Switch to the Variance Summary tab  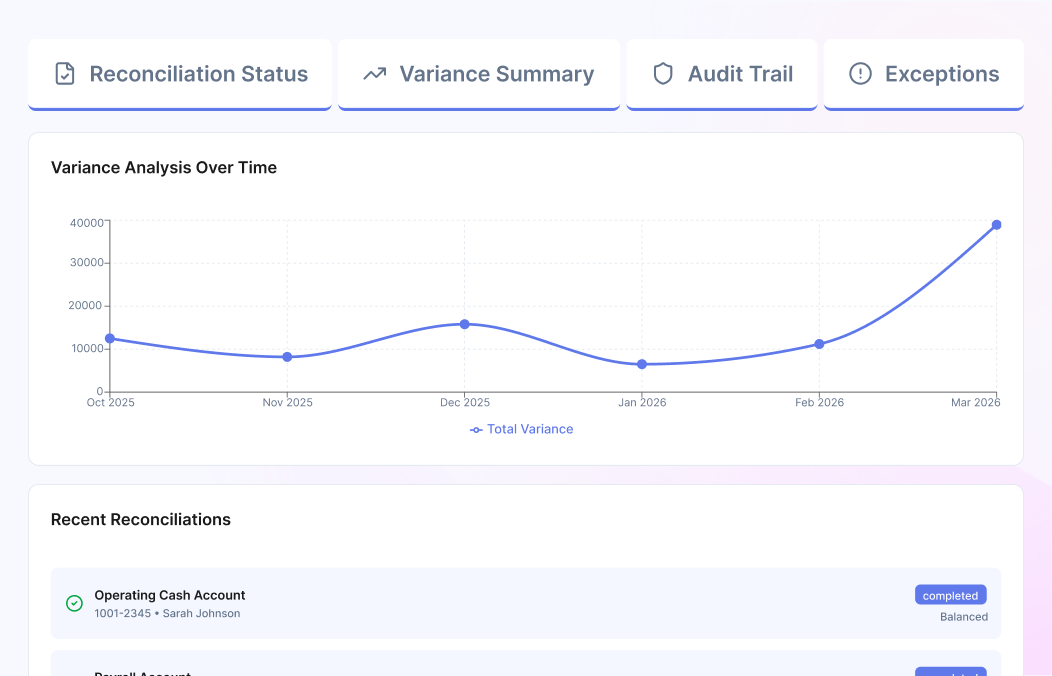pyautogui.click(x=479, y=74)
